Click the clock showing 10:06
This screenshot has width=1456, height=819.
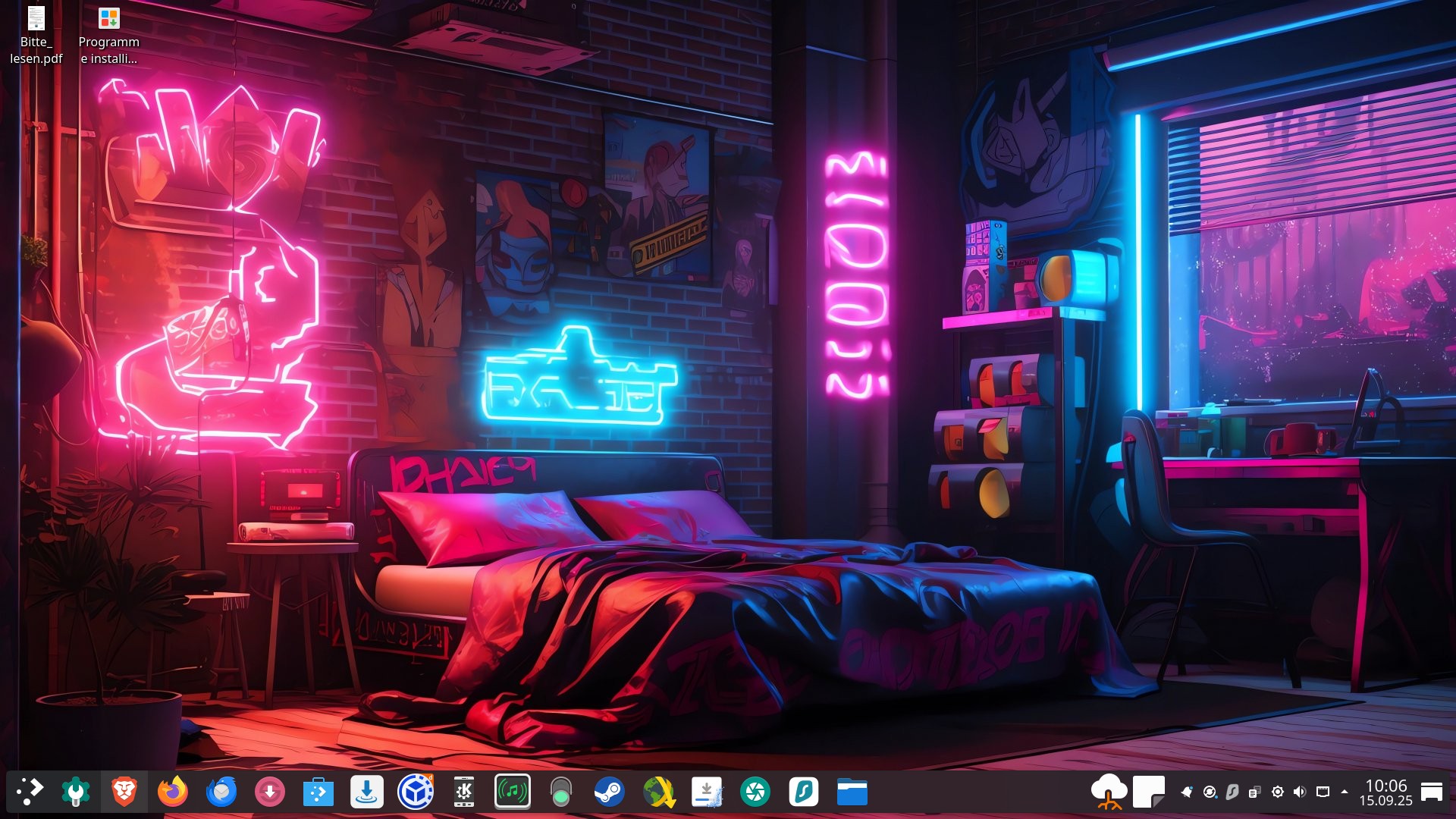tap(1385, 792)
